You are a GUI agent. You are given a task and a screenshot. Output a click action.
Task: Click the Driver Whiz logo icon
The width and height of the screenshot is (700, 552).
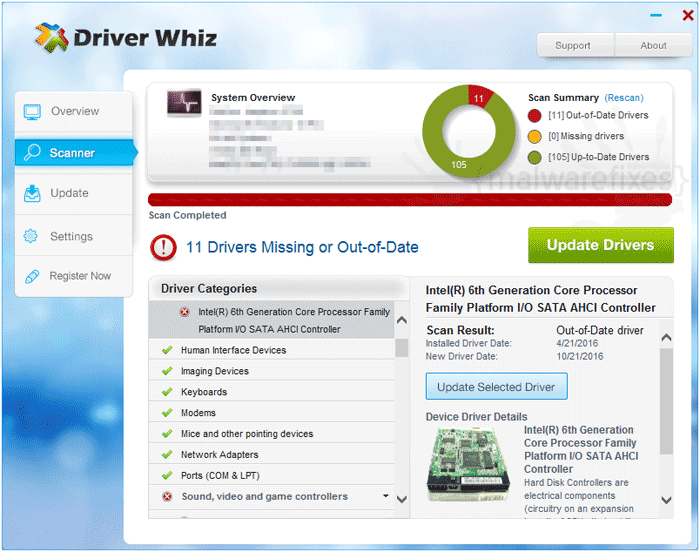pyautogui.click(x=52, y=38)
